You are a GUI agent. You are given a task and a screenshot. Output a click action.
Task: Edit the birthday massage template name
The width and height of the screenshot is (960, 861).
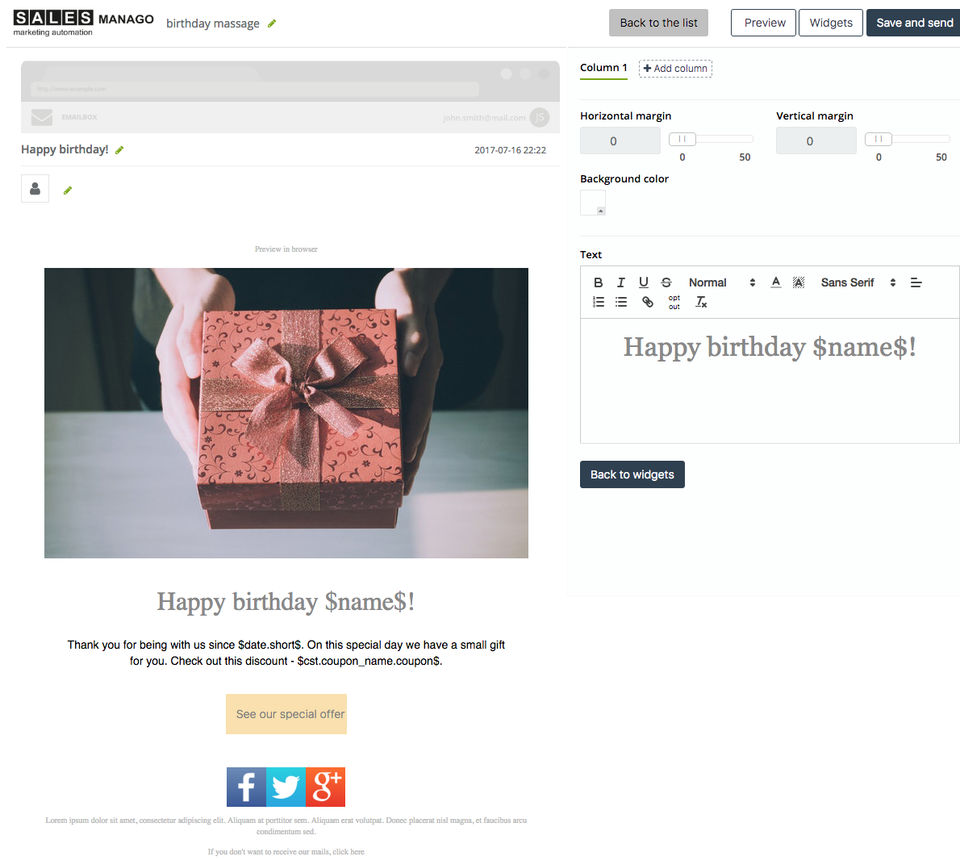pyautogui.click(x=272, y=23)
